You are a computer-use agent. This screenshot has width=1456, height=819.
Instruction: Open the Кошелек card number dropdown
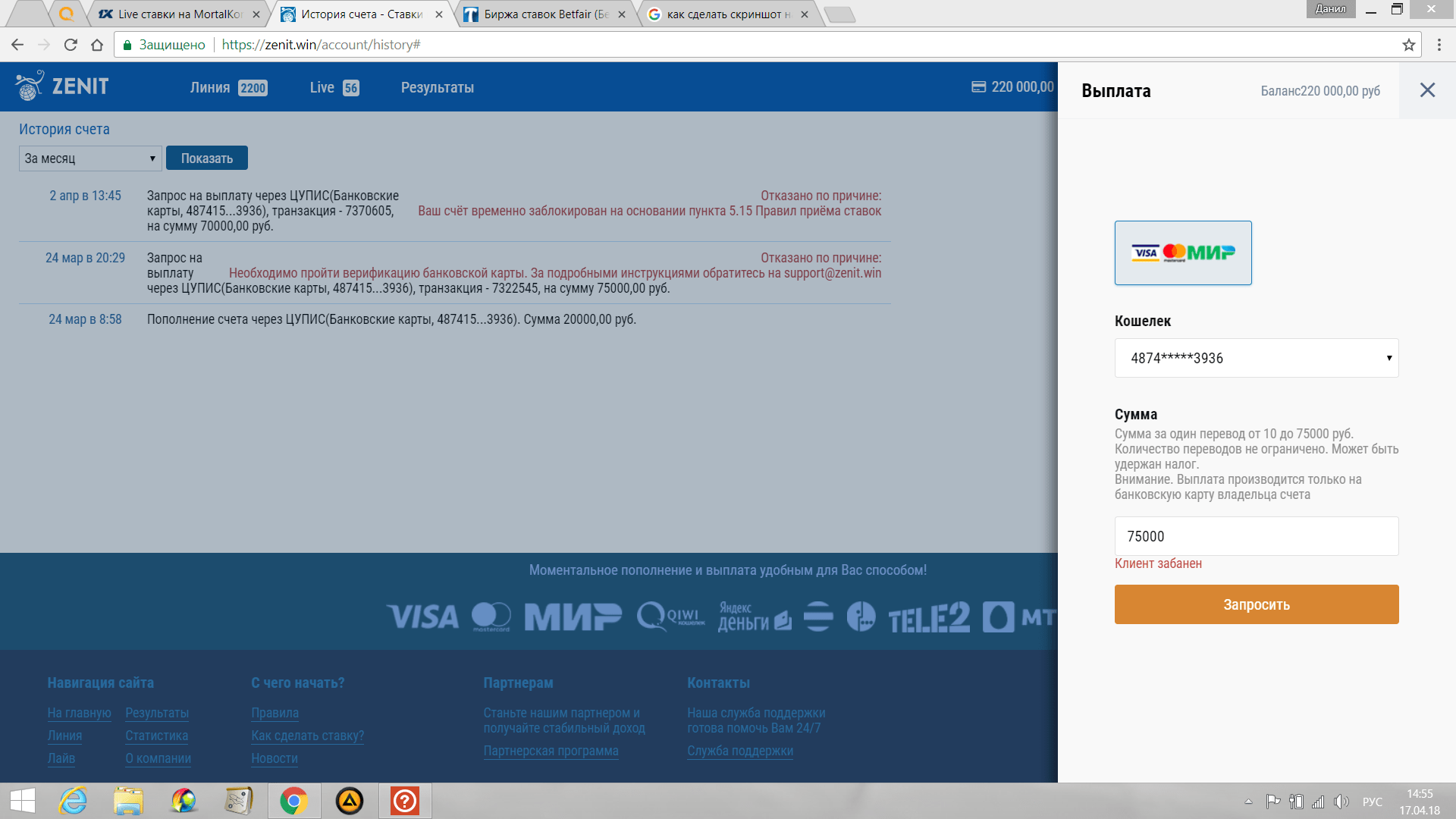1256,358
